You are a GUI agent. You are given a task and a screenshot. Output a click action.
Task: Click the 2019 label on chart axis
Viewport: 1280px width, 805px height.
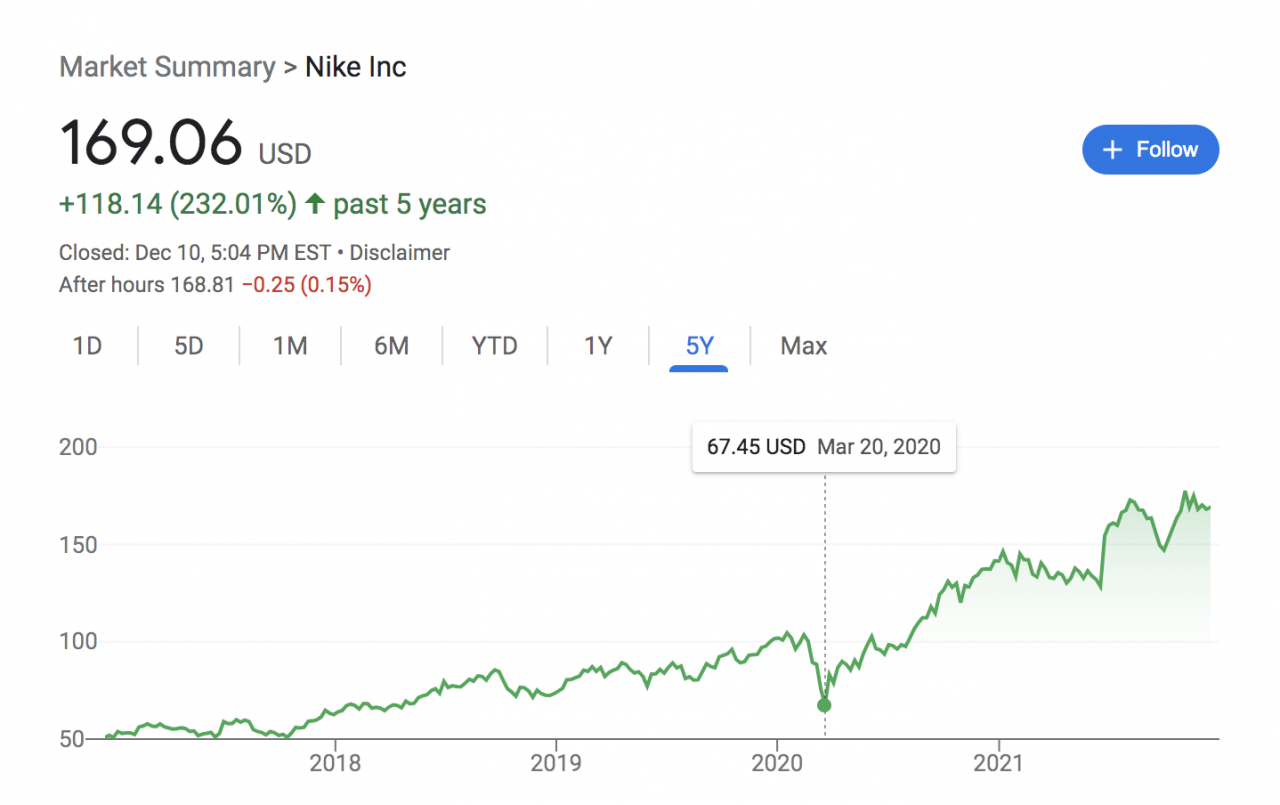pos(556,765)
